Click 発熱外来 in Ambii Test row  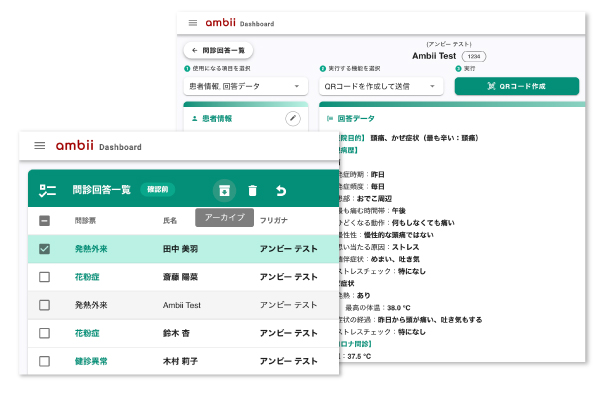point(91,305)
